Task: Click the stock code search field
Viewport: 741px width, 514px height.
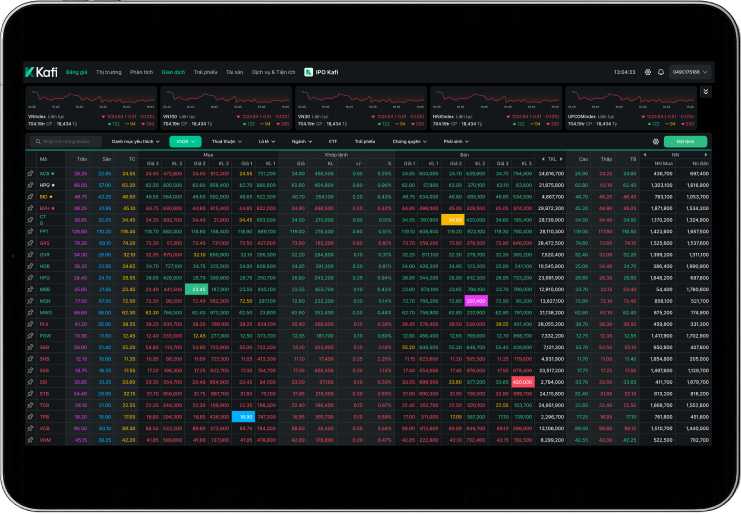Action: 66,142
